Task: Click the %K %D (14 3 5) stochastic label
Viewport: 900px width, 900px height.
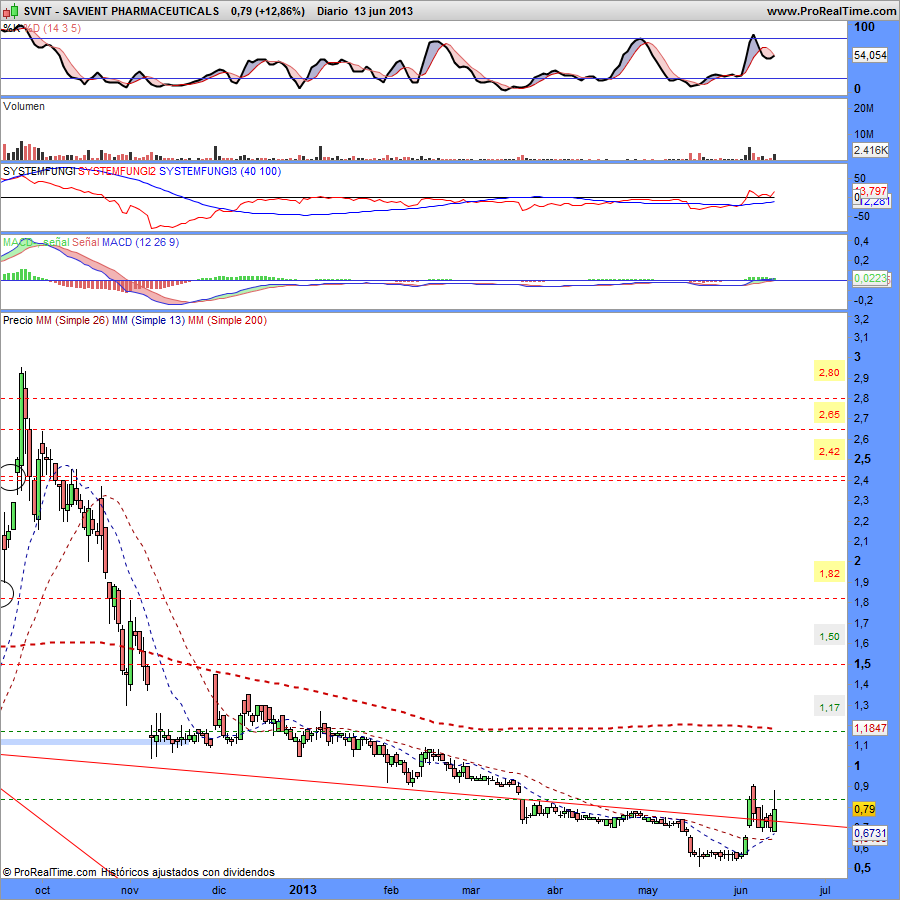Action: 42,28
